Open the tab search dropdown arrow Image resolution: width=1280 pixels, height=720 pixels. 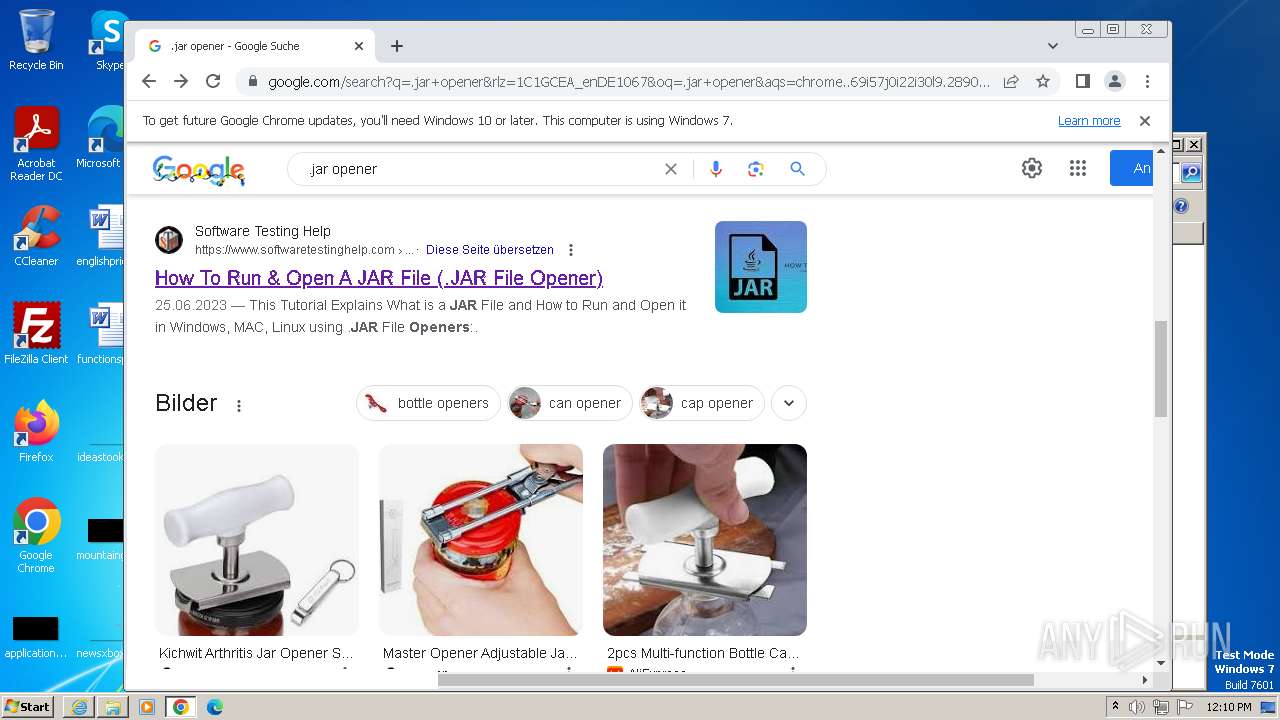(1053, 46)
